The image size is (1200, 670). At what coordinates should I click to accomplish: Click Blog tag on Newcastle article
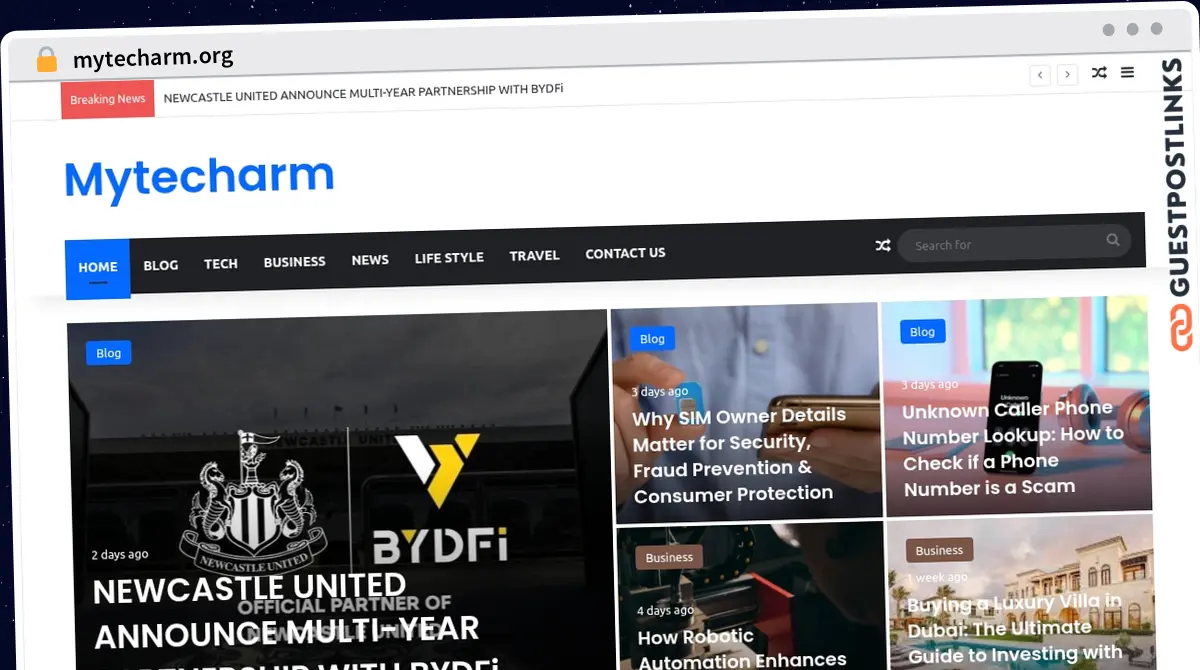pyautogui.click(x=109, y=353)
